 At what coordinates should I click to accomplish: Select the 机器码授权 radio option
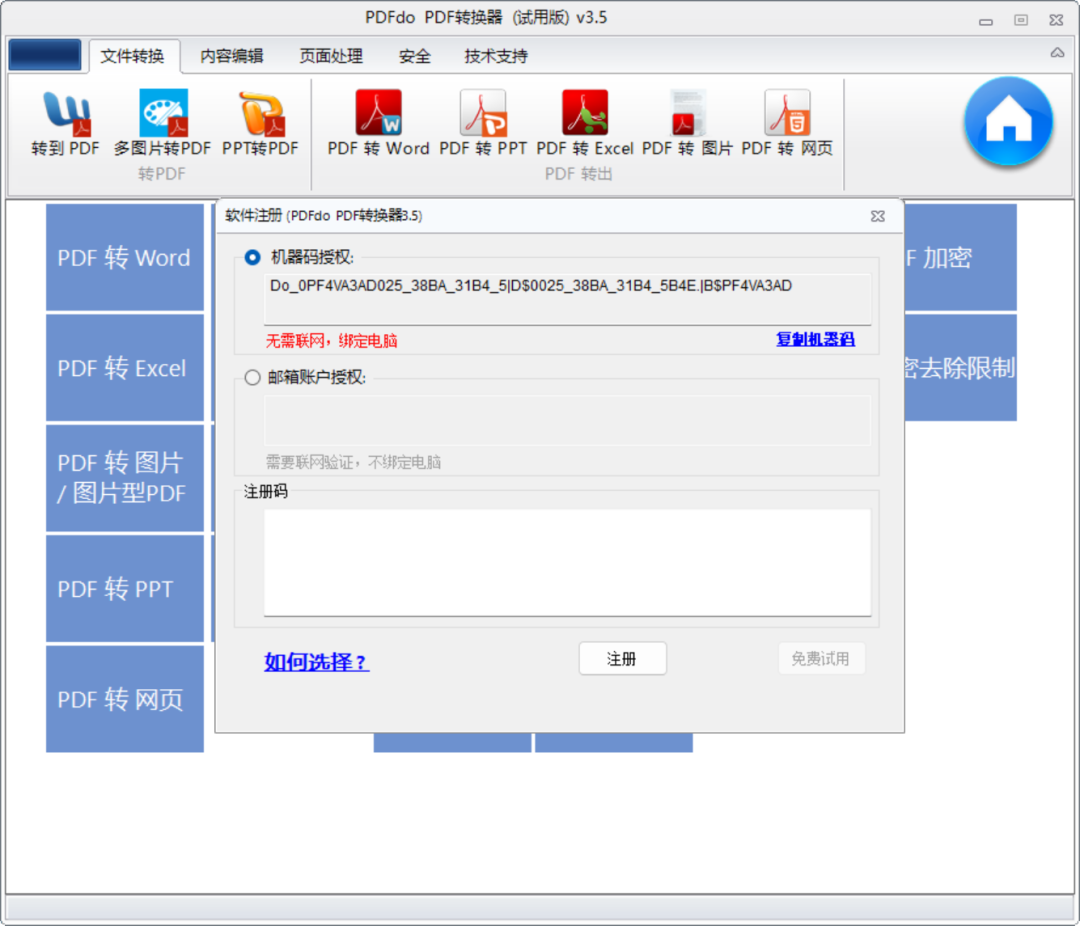coord(252,258)
